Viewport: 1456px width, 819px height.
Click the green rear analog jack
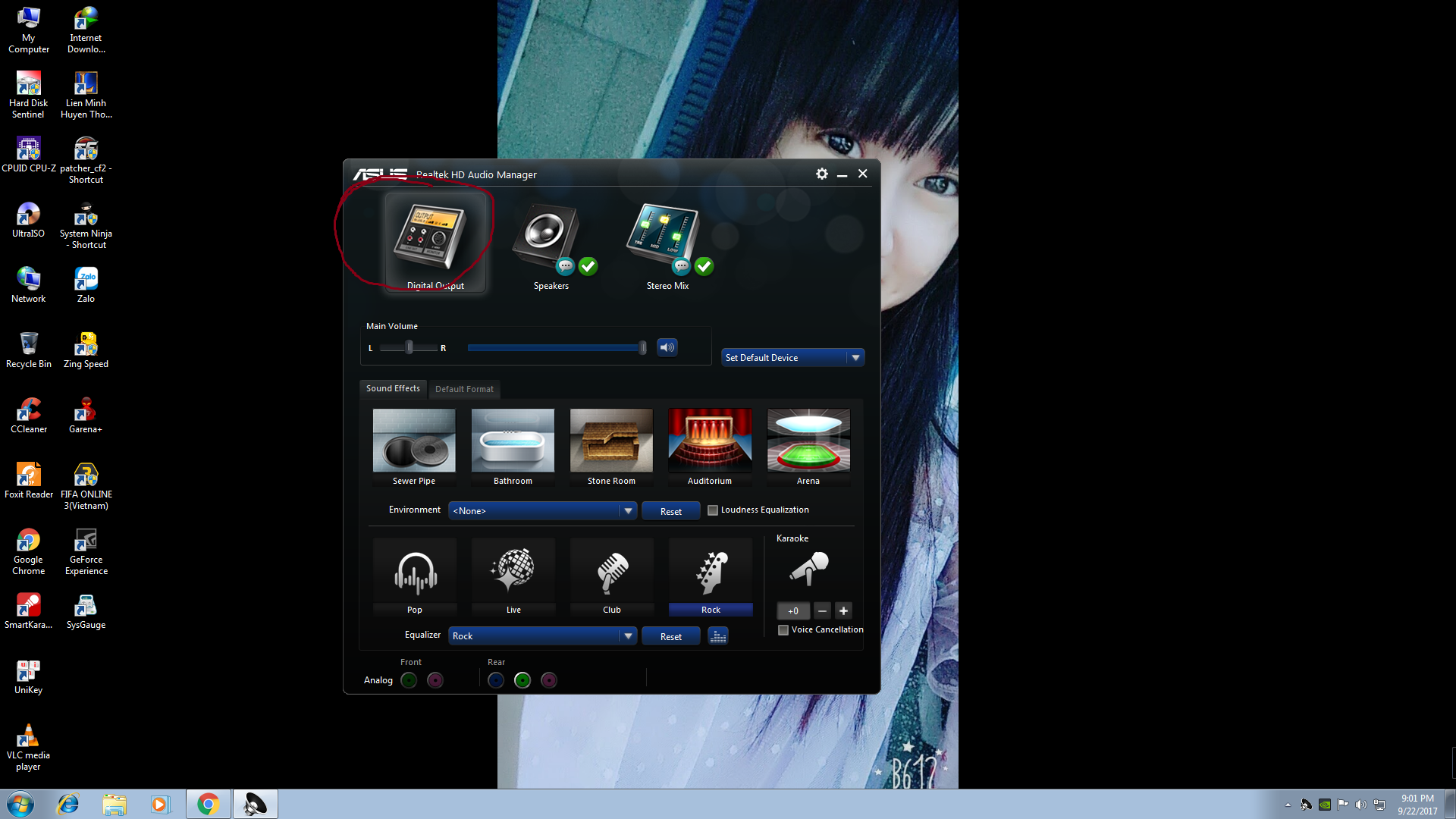[x=522, y=680]
